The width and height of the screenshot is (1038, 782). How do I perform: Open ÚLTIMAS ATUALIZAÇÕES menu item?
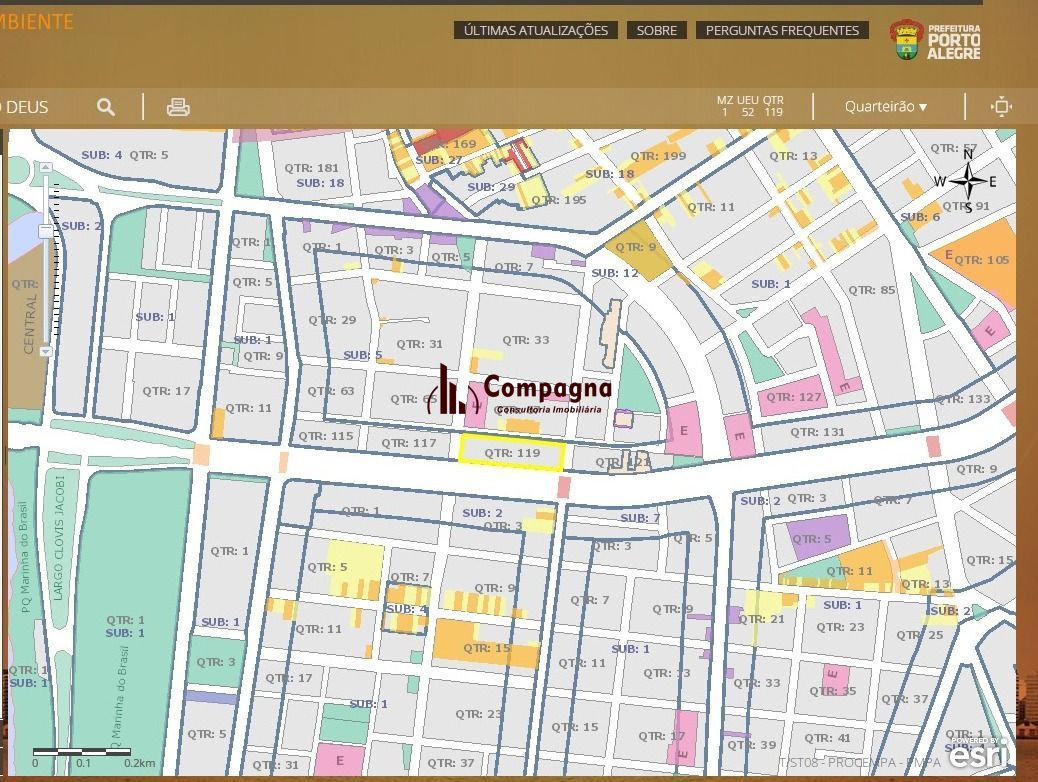coord(536,30)
